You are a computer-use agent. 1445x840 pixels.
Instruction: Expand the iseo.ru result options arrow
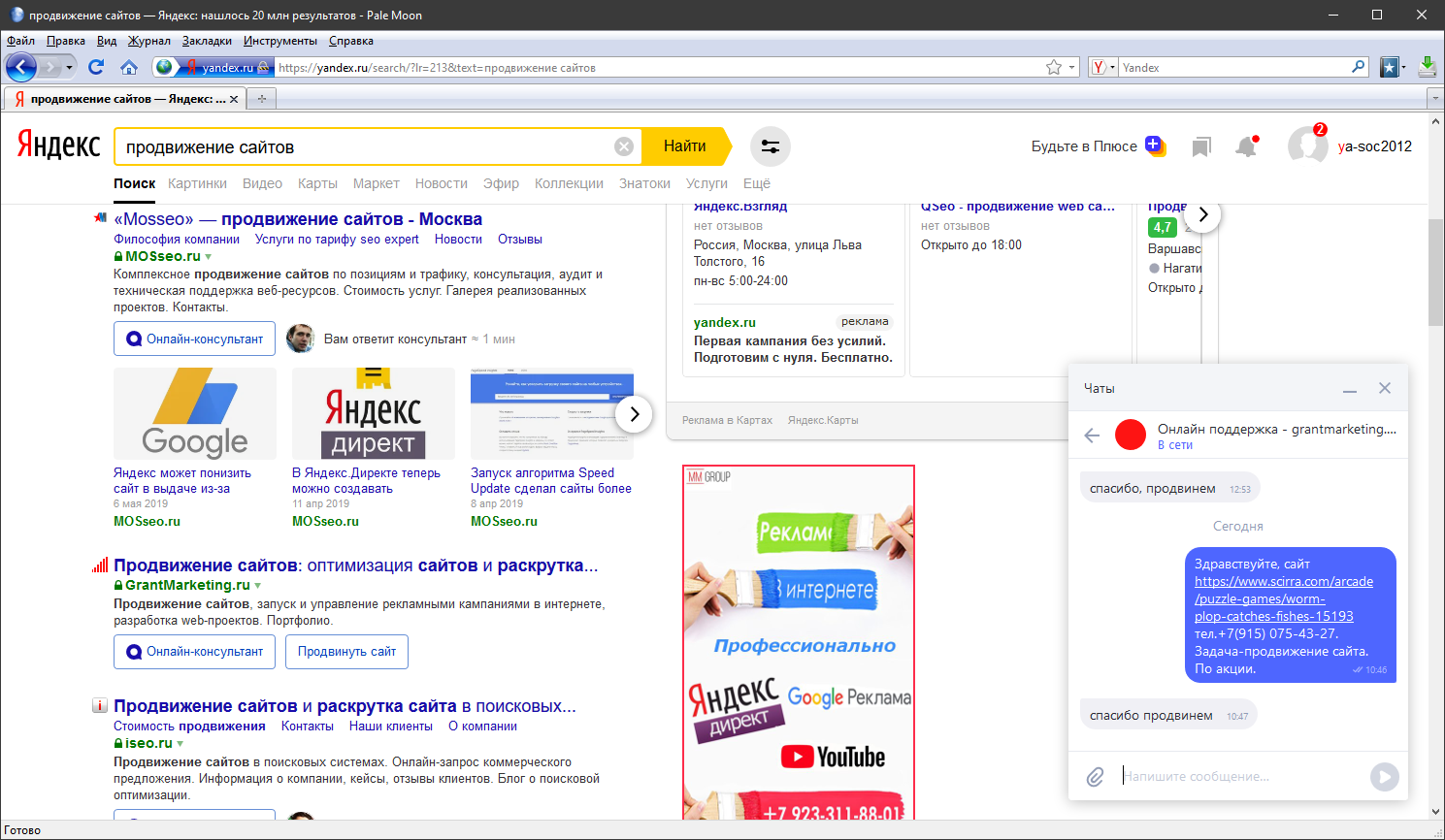point(180,744)
